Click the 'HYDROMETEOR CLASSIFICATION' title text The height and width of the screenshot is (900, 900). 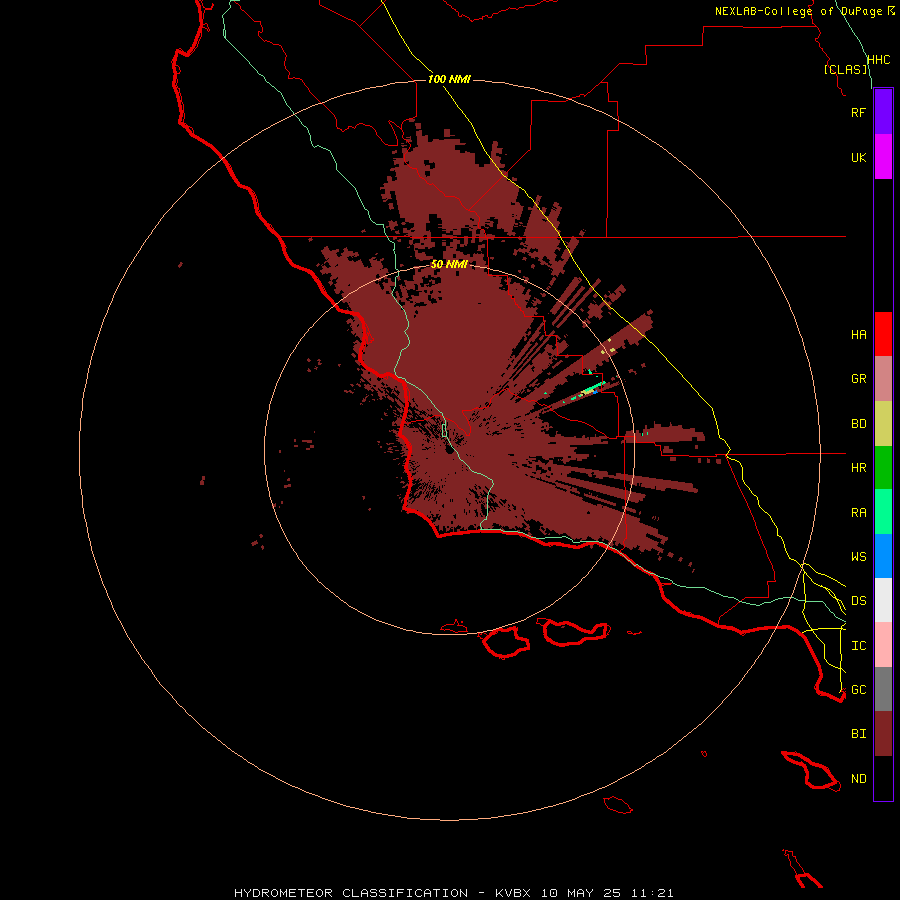pos(351,893)
